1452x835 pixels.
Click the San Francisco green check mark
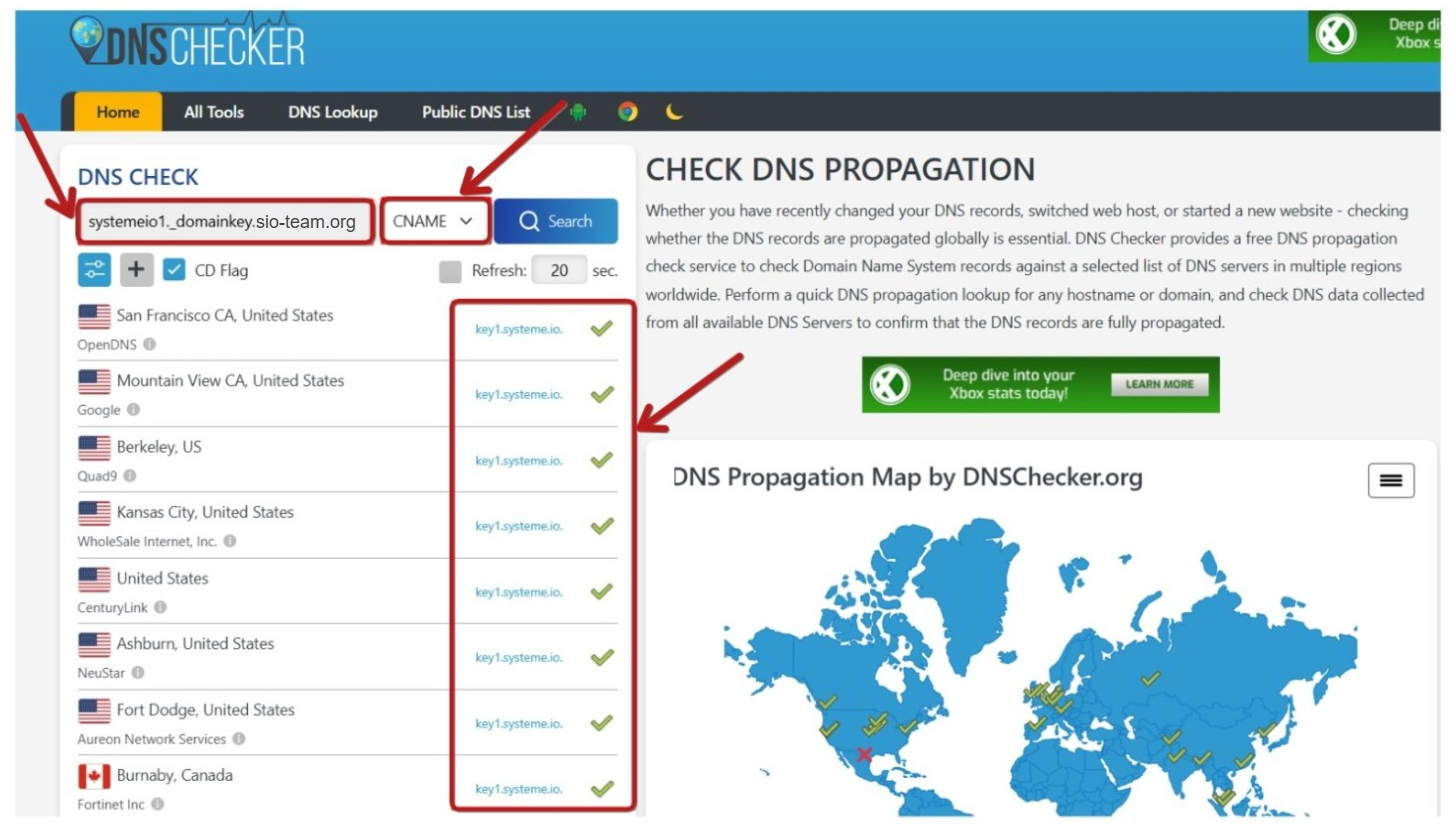pyautogui.click(x=601, y=328)
